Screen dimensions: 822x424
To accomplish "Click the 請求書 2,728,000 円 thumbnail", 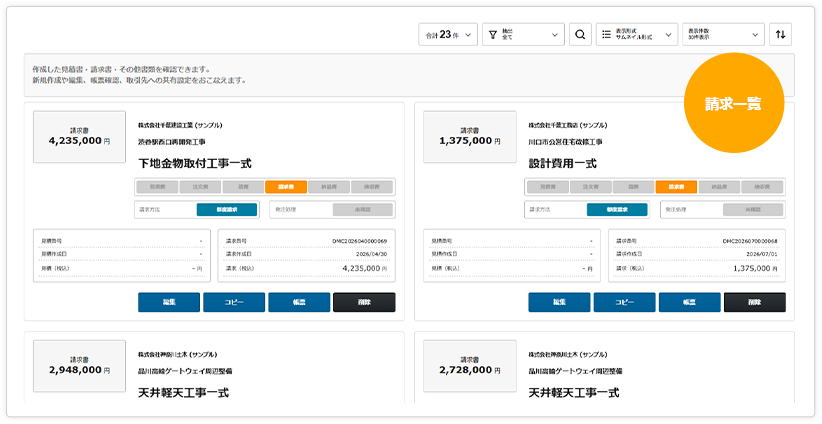I will click(470, 366).
